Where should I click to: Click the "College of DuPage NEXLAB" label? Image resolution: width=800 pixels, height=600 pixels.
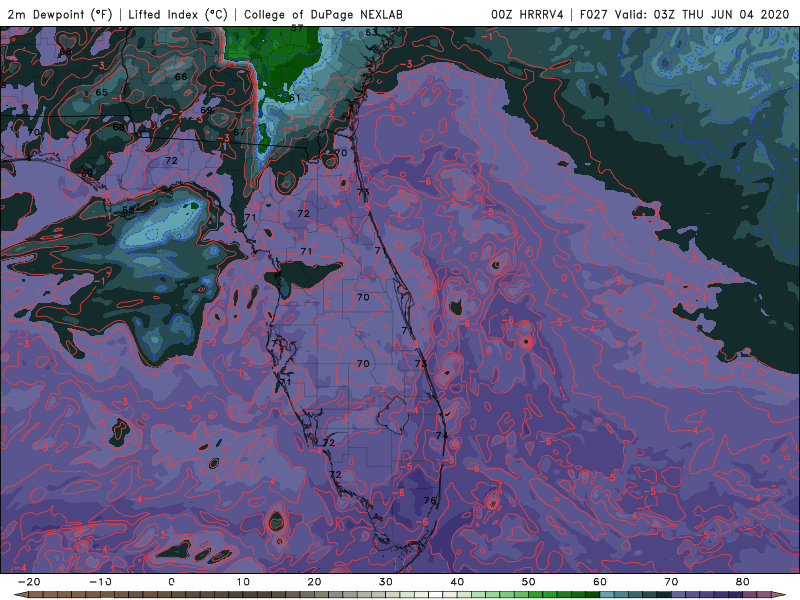click(x=323, y=14)
